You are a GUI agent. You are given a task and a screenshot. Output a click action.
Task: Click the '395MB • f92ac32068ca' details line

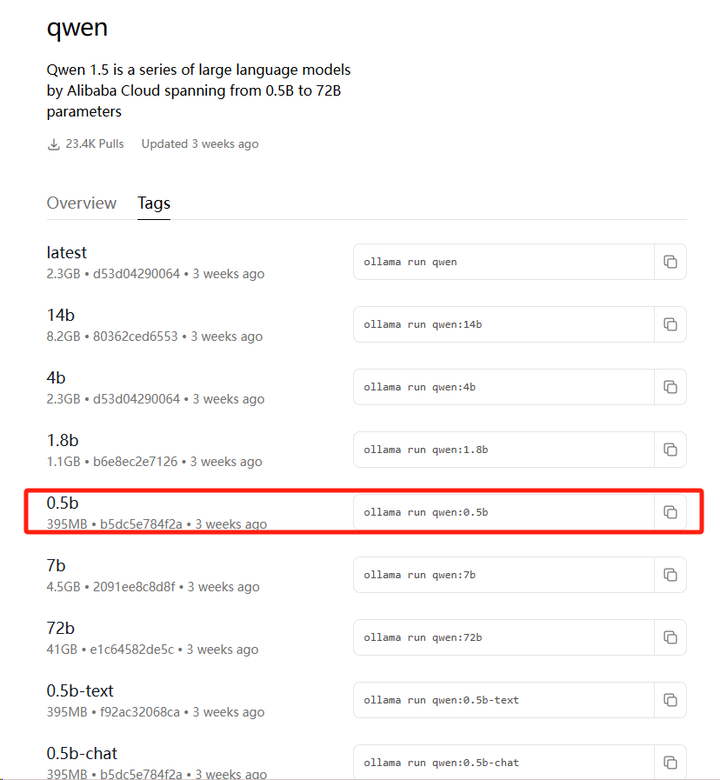tap(156, 712)
